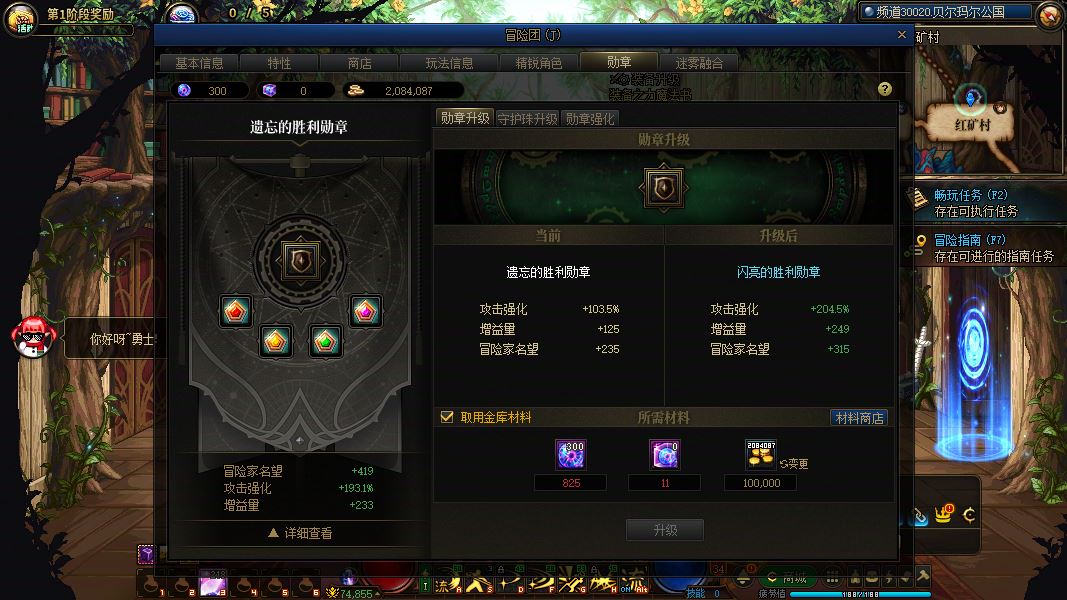Select the 勋章强化 sub-tab

[x=590, y=119]
